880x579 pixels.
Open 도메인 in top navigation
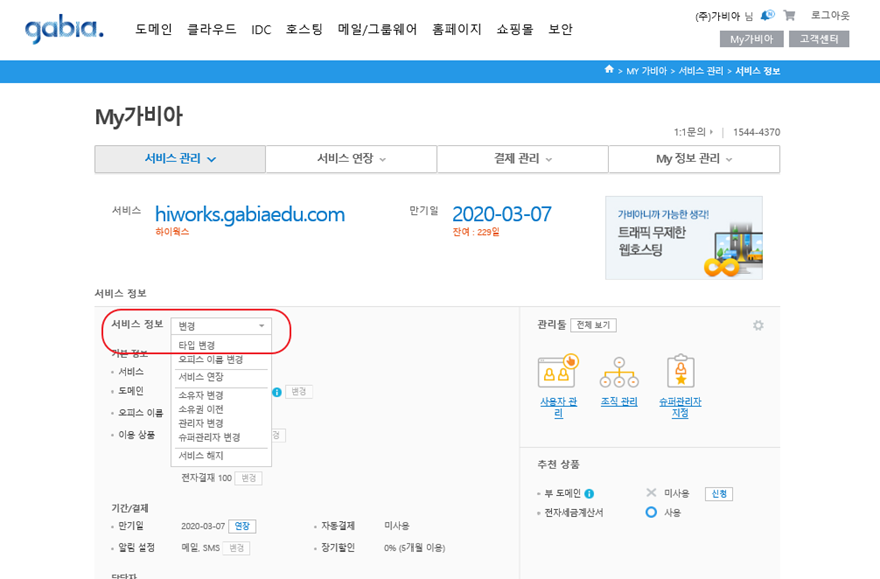pos(153,29)
